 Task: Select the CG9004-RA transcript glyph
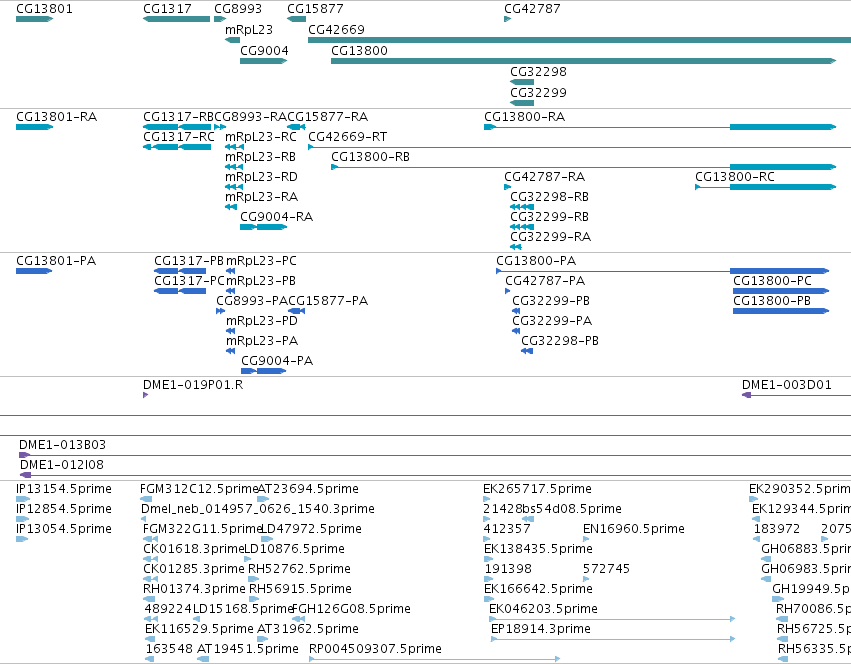point(263,227)
